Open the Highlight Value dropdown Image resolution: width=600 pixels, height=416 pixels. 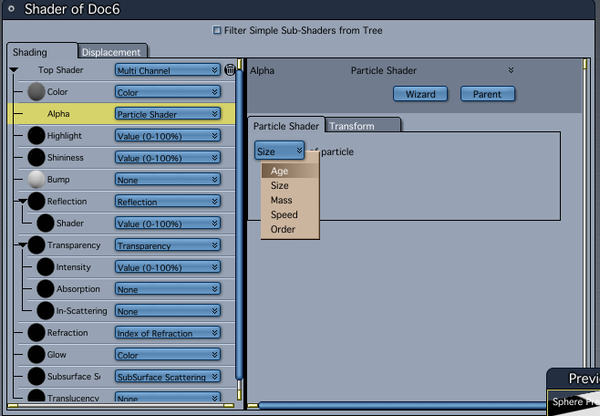coord(168,136)
